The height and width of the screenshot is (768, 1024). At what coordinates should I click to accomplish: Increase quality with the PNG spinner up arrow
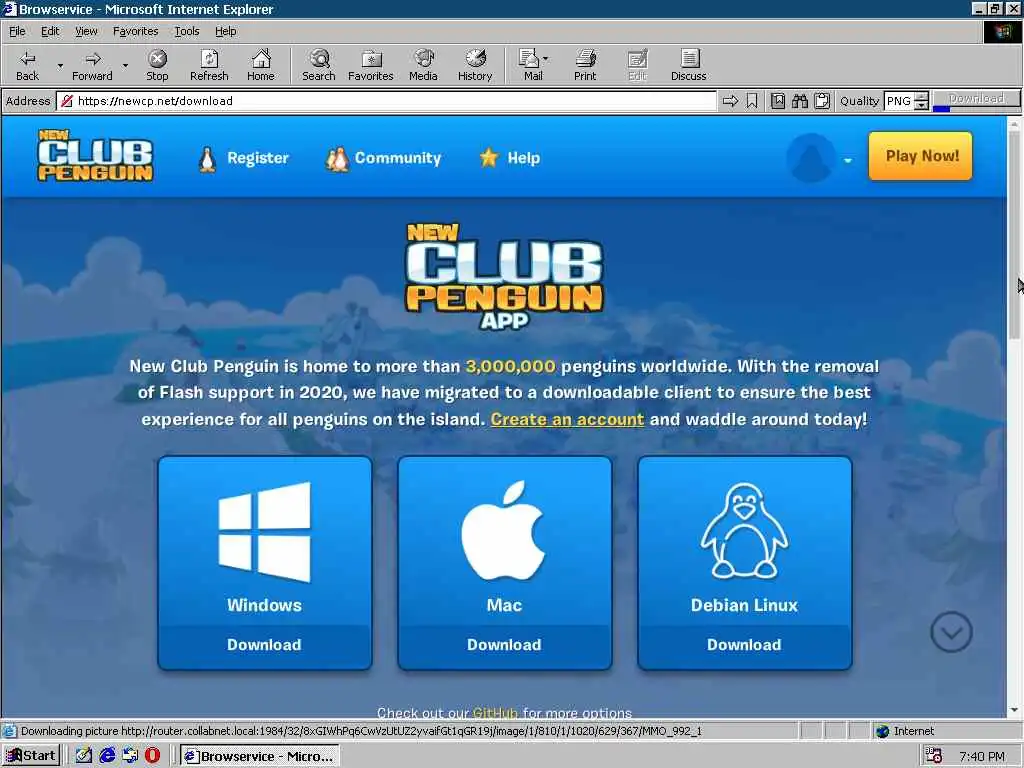[921, 97]
